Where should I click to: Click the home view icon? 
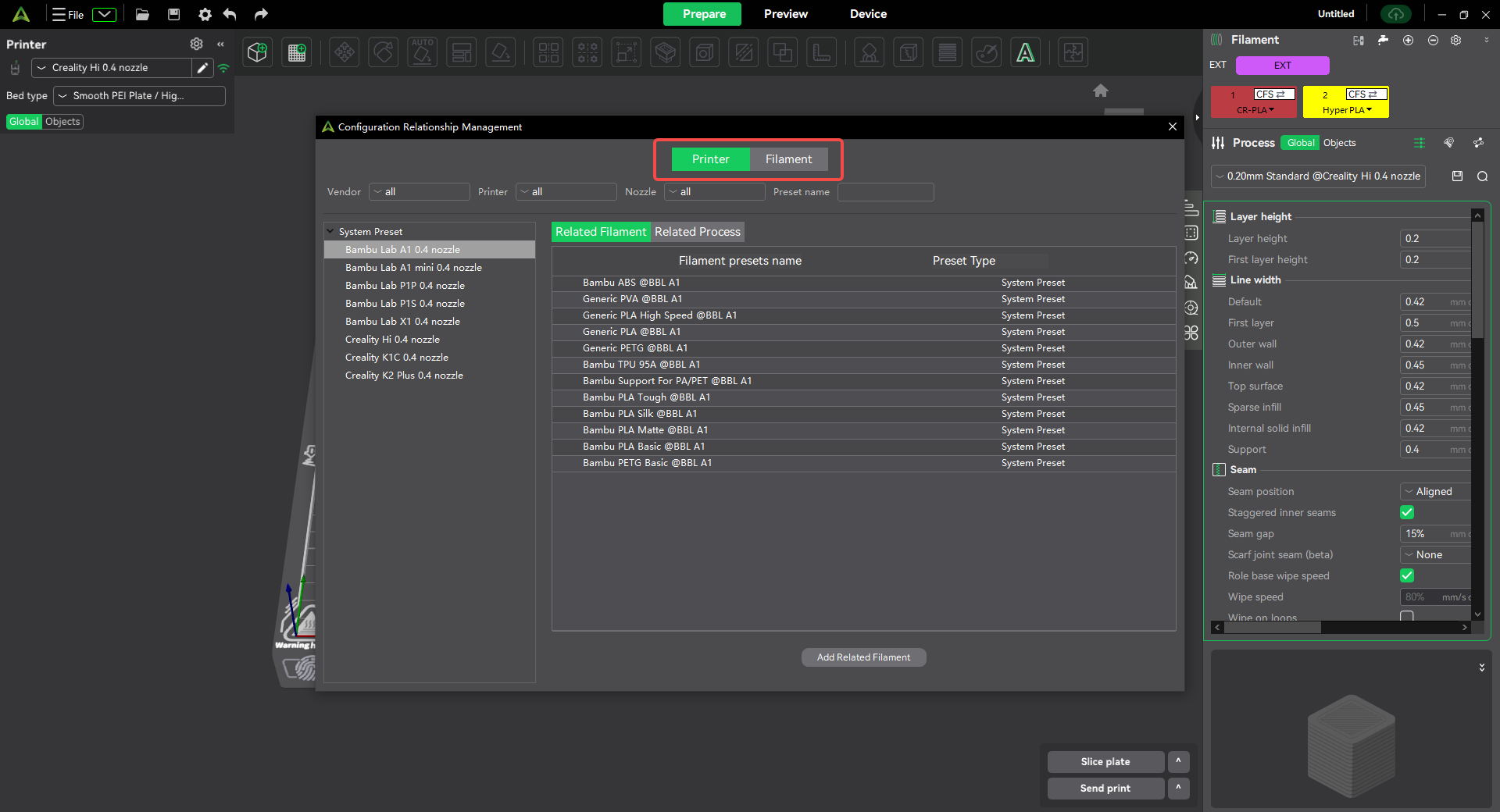pos(1101,91)
